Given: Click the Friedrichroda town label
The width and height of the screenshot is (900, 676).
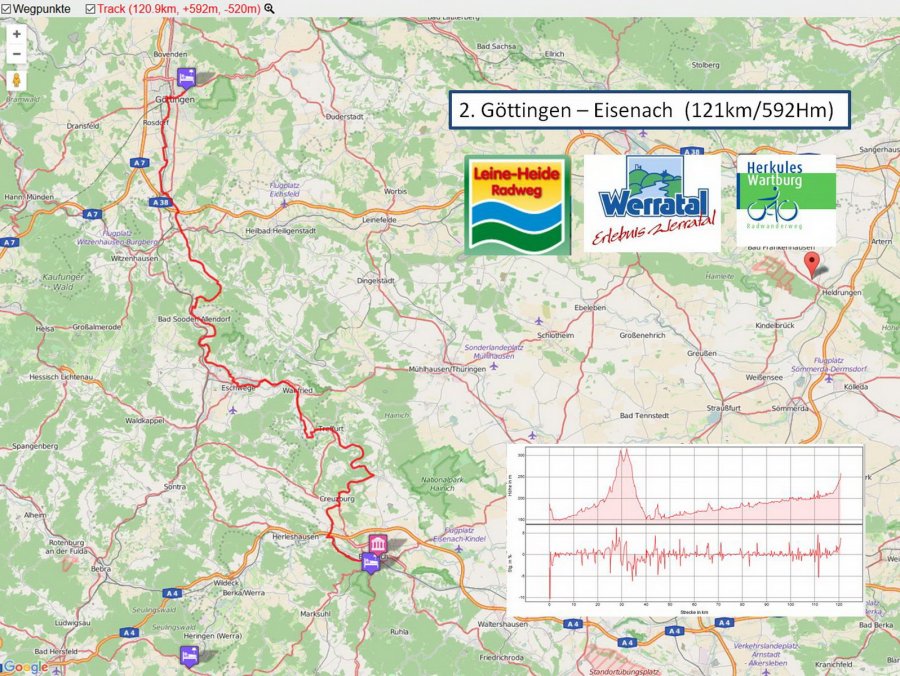Looking at the screenshot, I should click(x=502, y=658).
